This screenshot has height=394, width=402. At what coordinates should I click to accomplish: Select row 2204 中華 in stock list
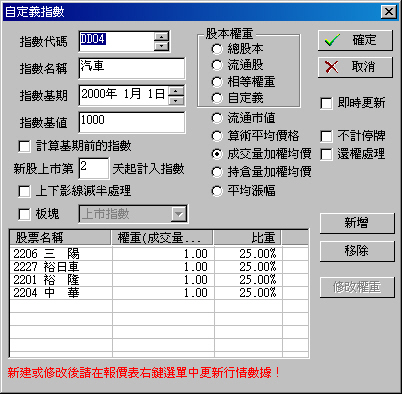coord(159,293)
